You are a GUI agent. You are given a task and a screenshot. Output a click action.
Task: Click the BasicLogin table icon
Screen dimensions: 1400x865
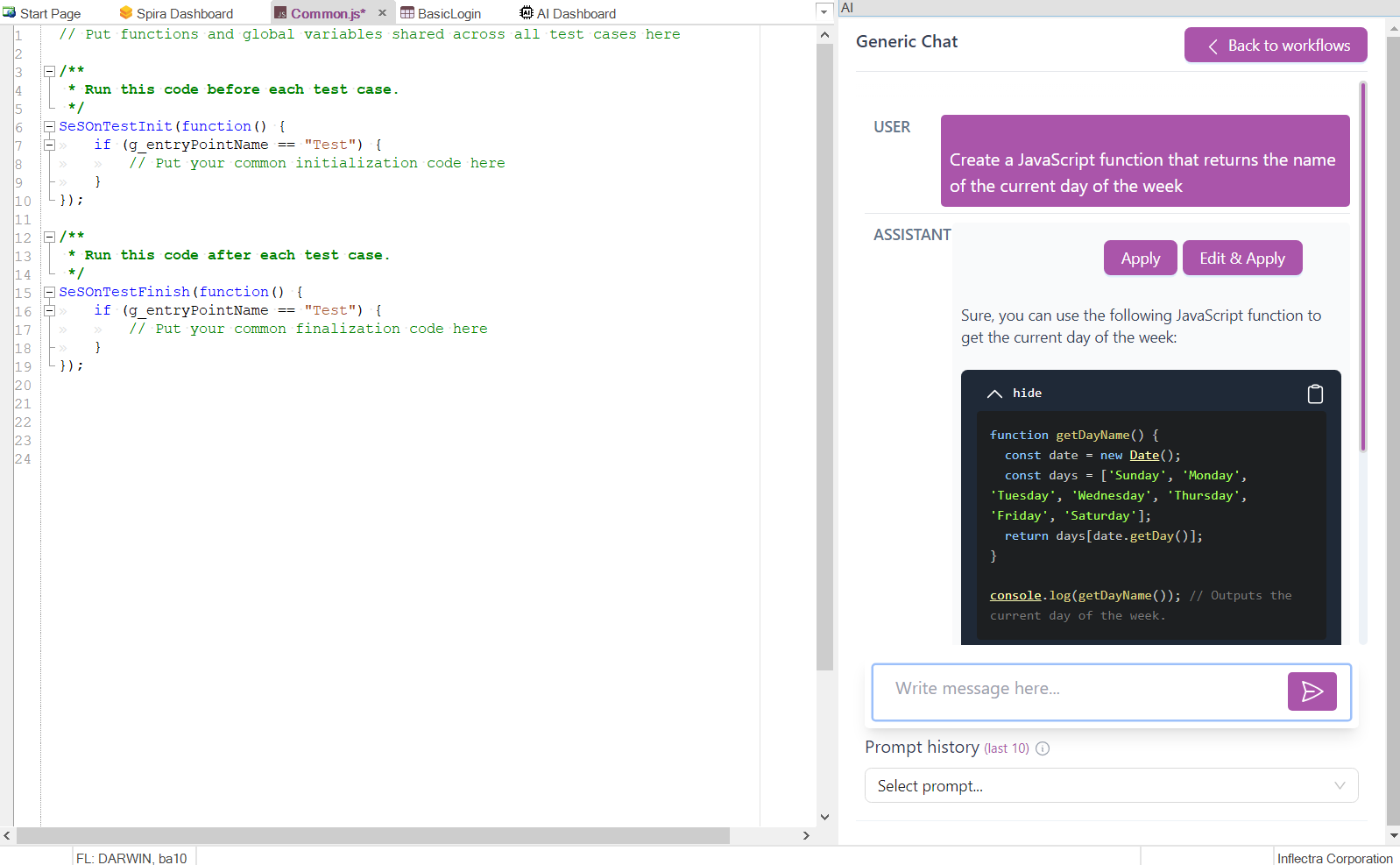pos(407,13)
